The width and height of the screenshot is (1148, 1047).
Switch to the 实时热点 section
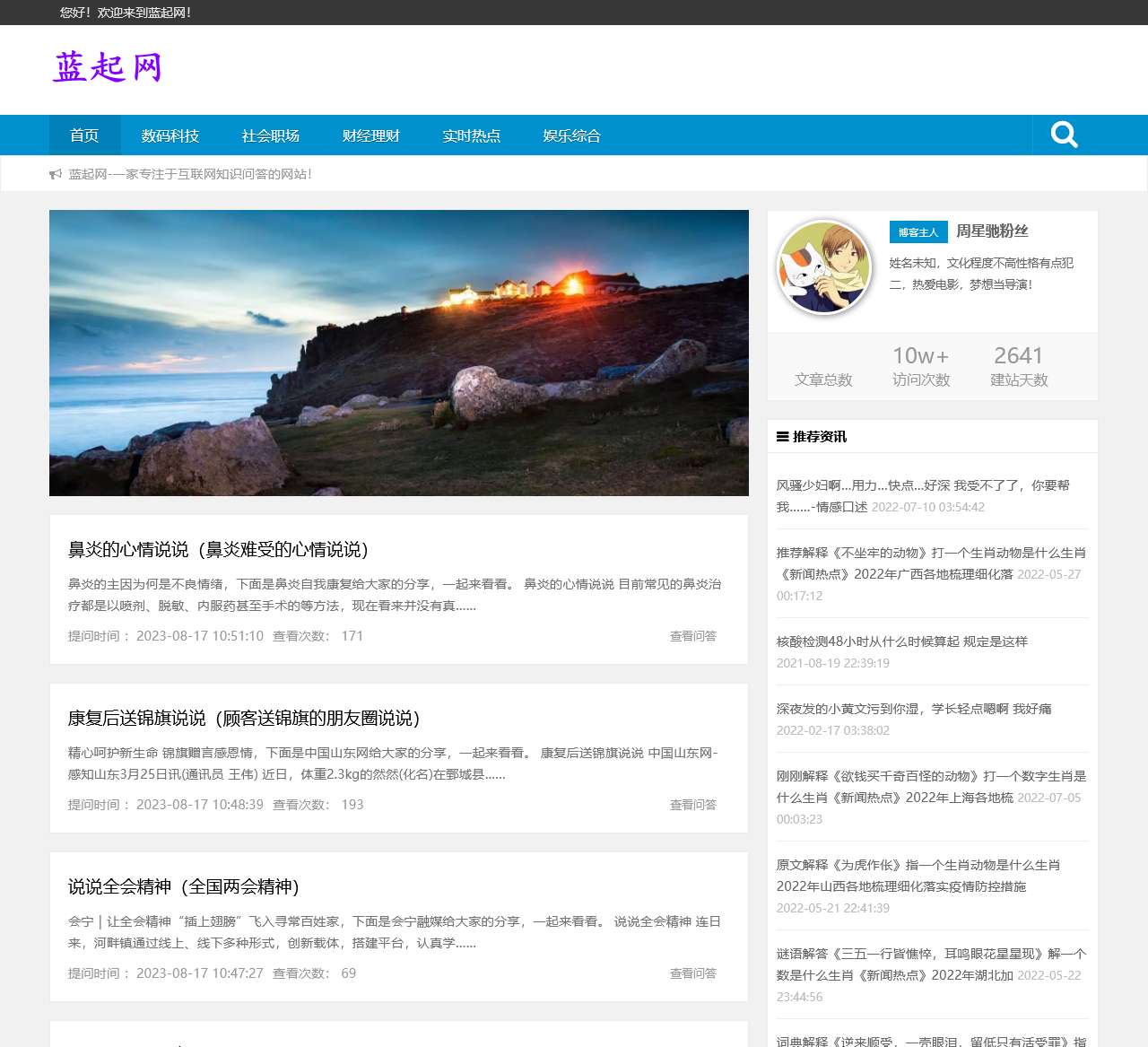pyautogui.click(x=472, y=135)
